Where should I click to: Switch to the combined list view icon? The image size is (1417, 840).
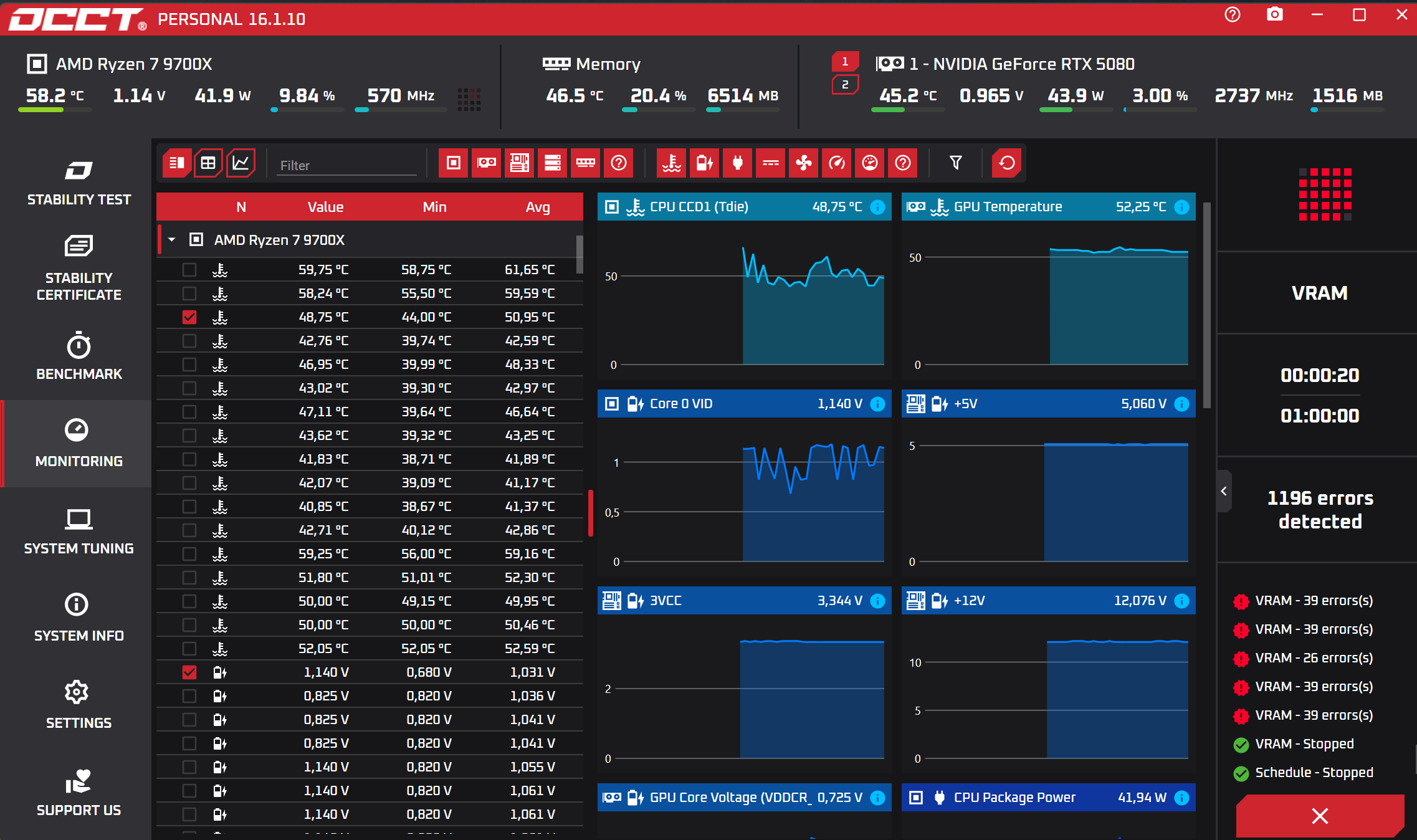point(177,163)
